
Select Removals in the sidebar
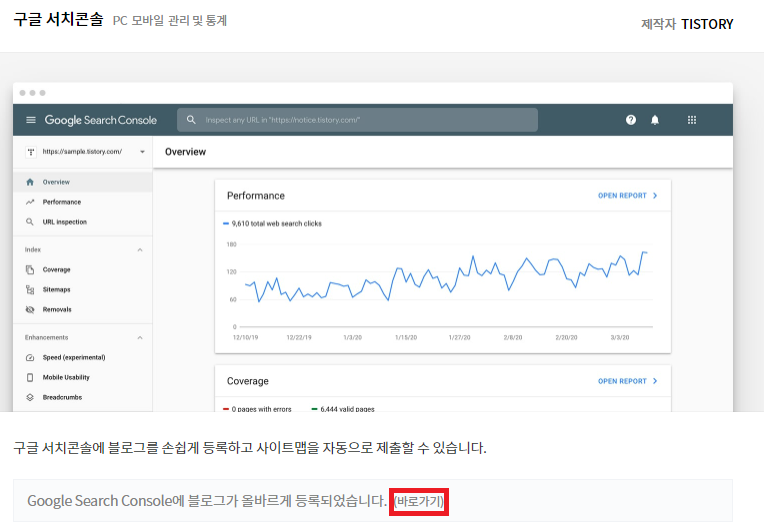[83, 309]
